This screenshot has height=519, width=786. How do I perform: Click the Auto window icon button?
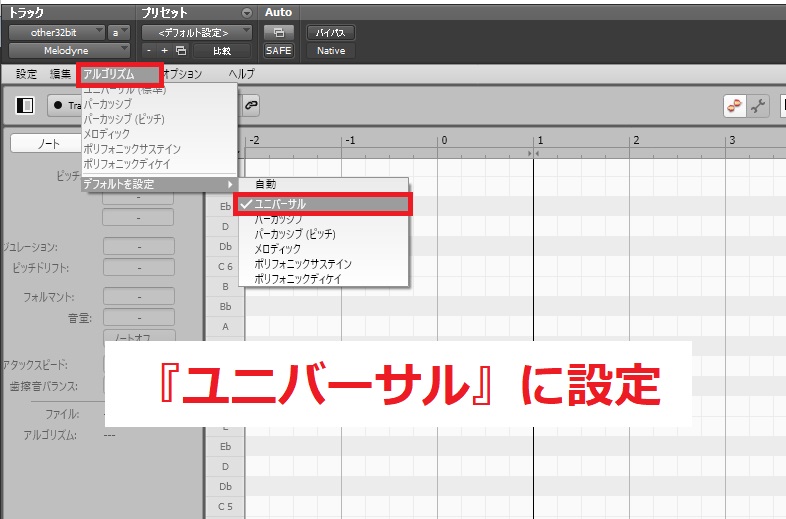[278, 32]
